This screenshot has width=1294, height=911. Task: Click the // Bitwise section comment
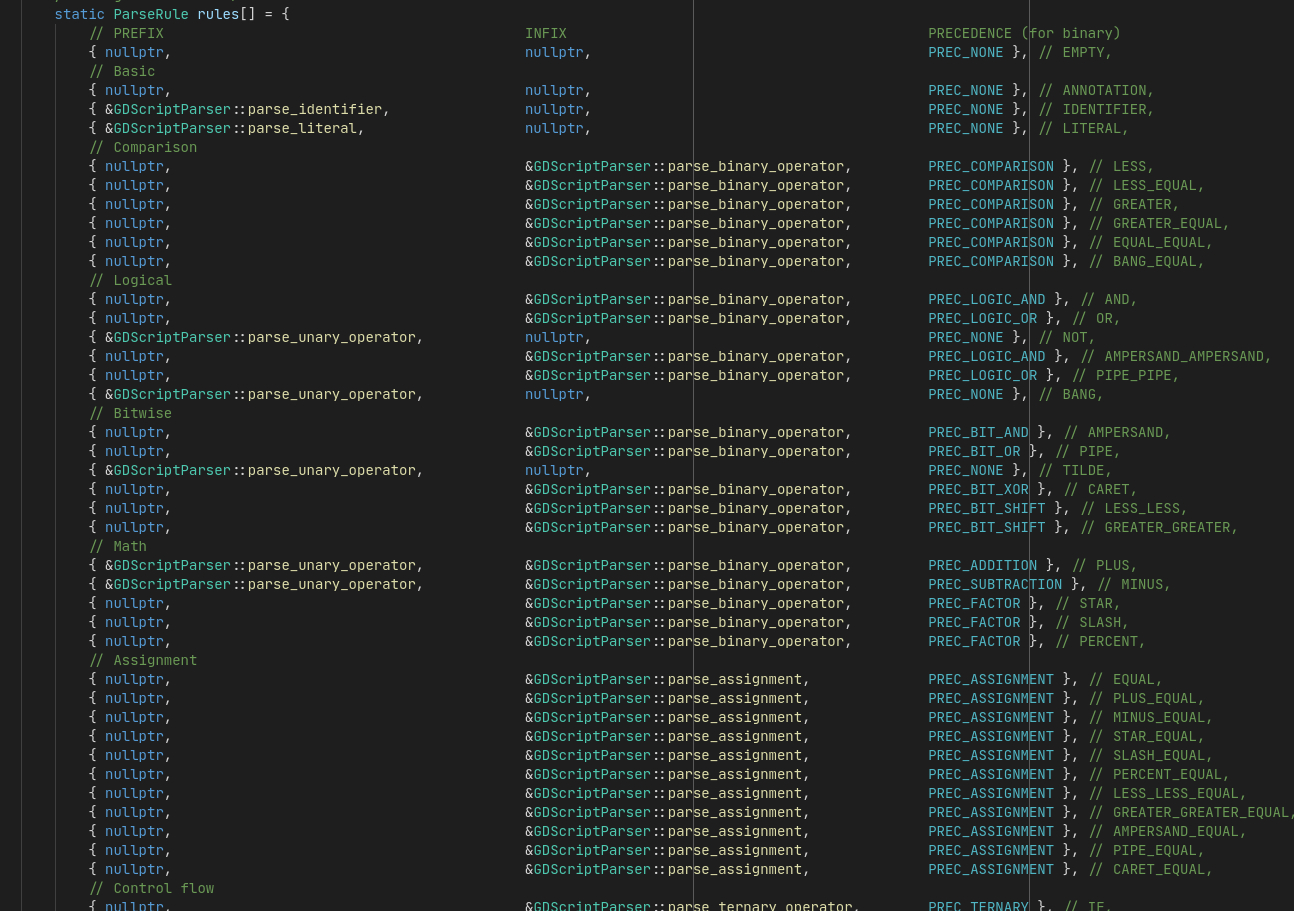click(130, 413)
